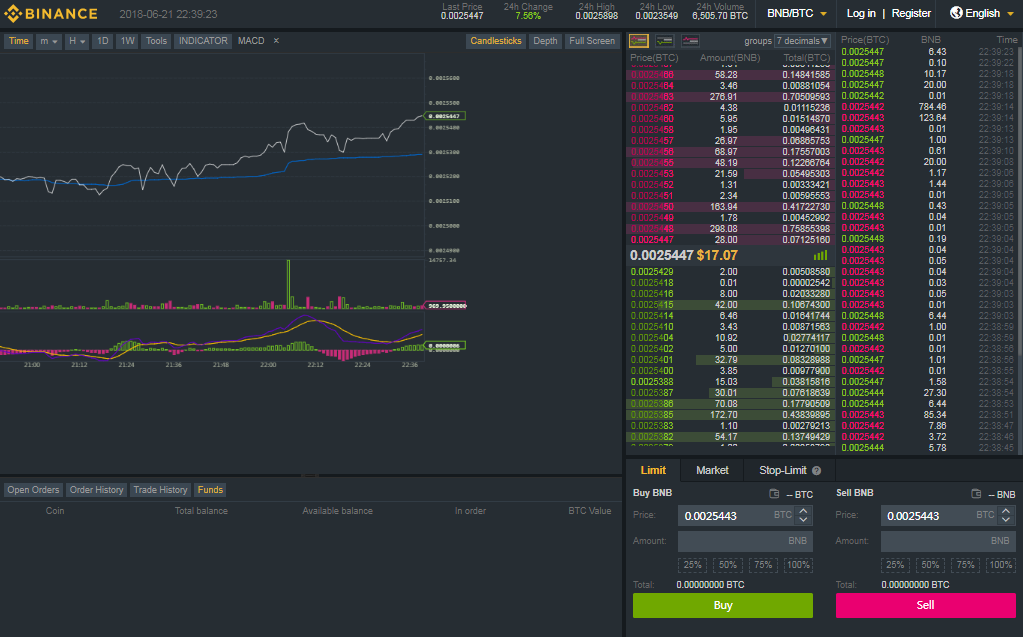Viewport: 1023px width, 637px height.
Task: Remove the MACD indicator with the × icon
Action: pos(276,40)
